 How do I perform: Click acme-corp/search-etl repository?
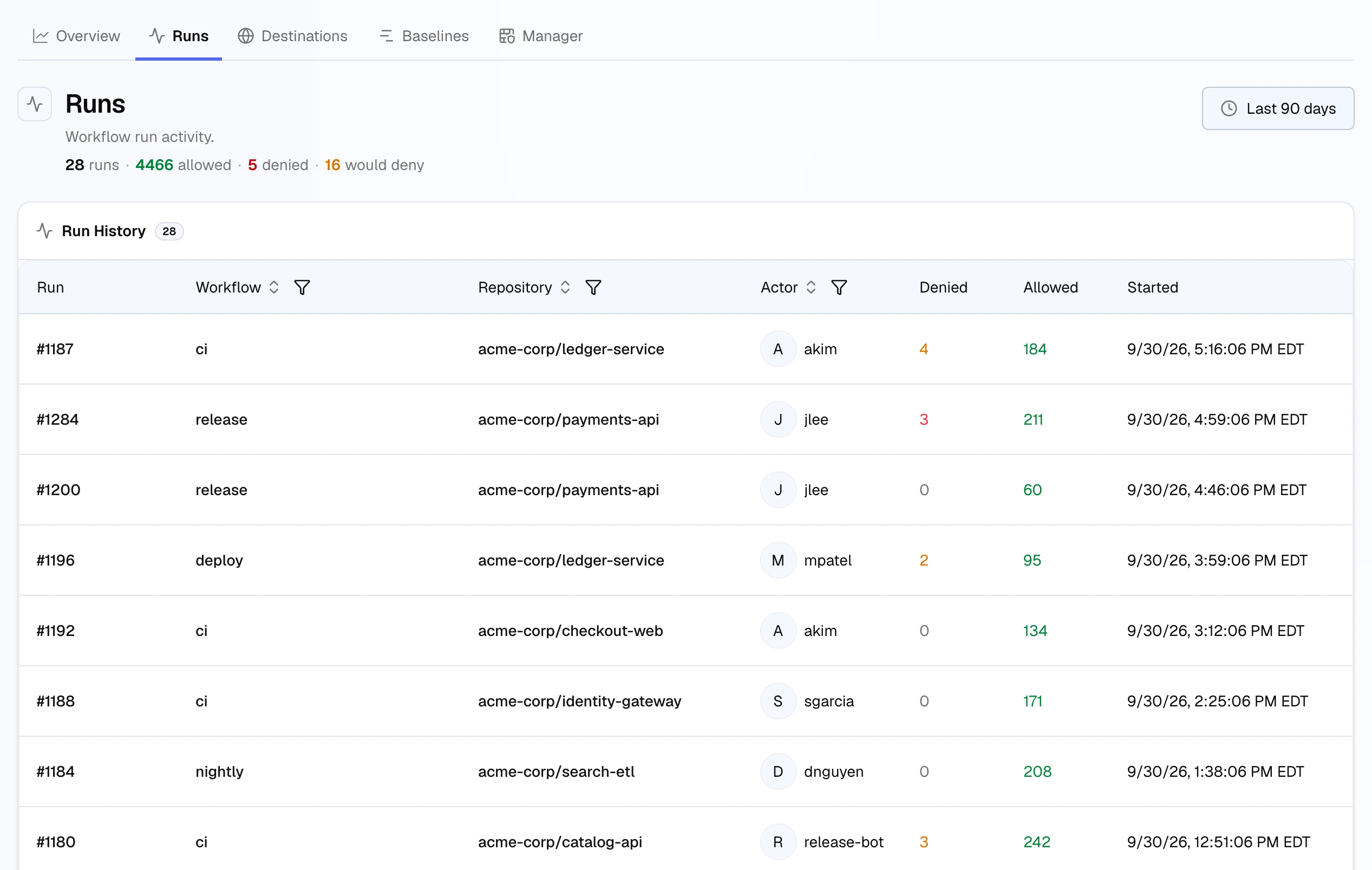coord(556,771)
